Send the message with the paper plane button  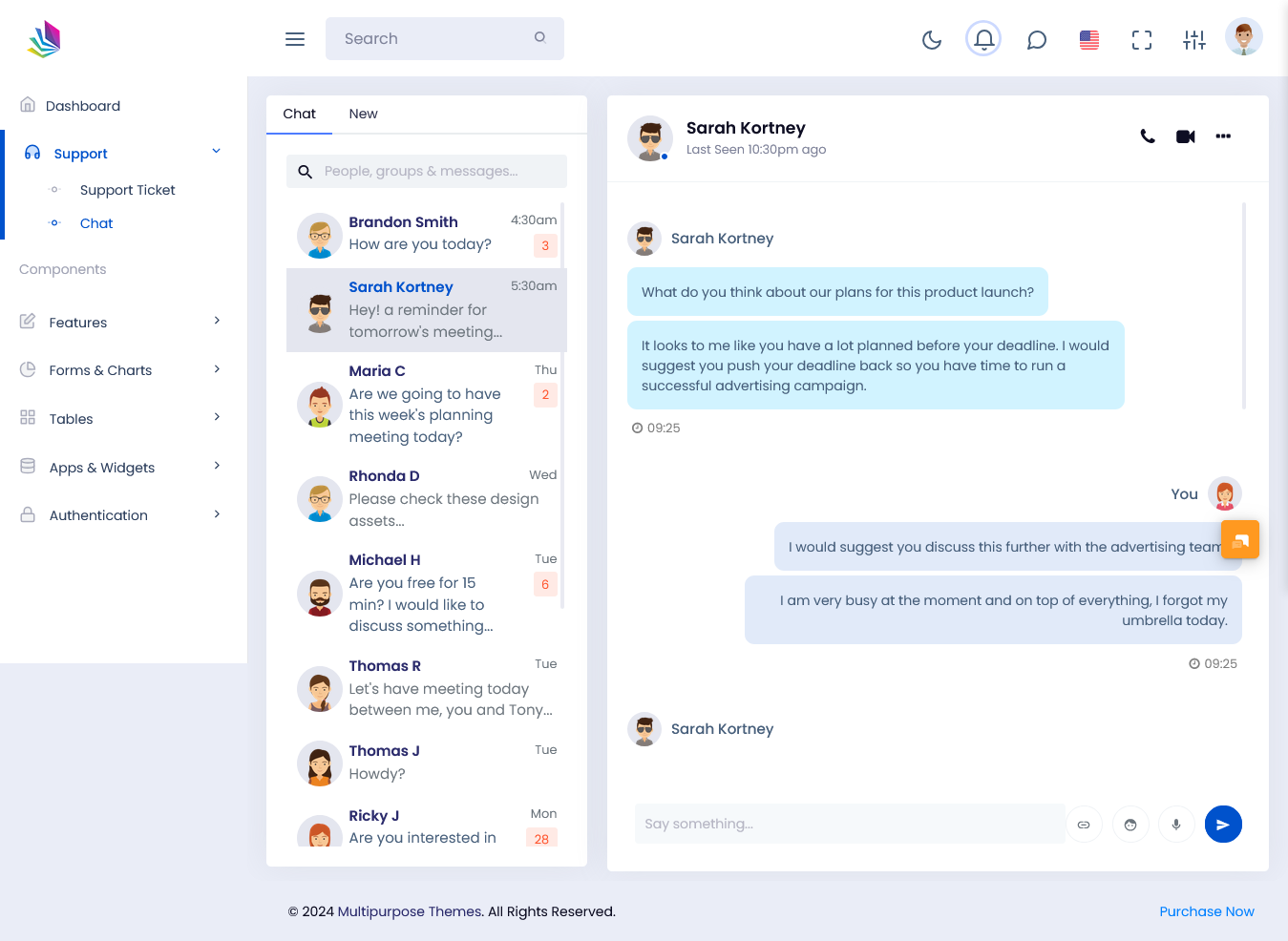[x=1223, y=824]
